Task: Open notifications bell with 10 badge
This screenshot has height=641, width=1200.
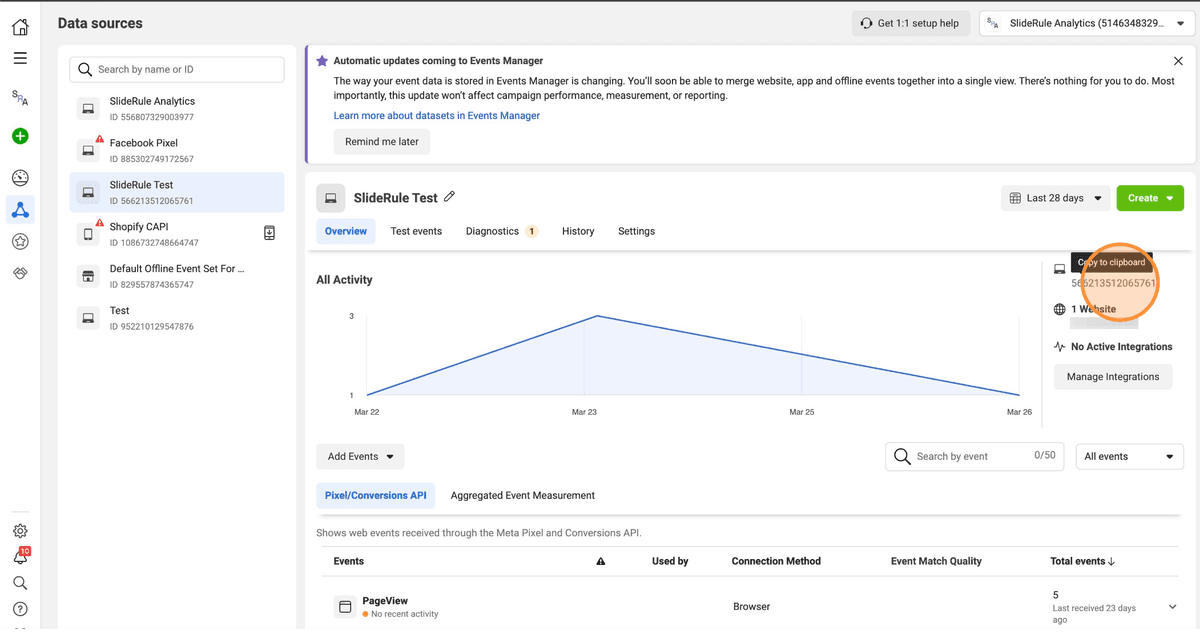Action: pyautogui.click(x=20, y=557)
